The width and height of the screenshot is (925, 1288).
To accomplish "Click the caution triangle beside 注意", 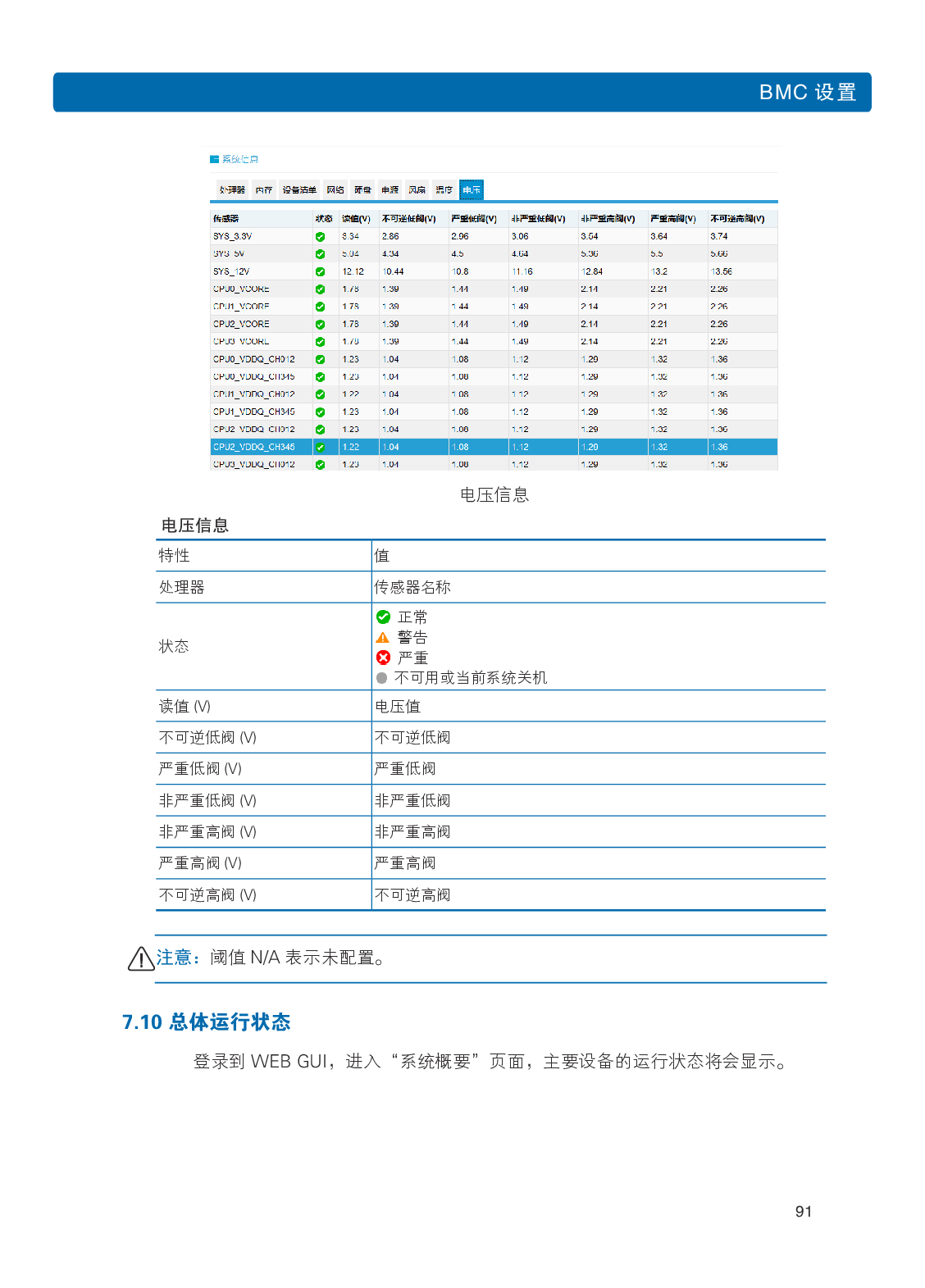I will [141, 958].
